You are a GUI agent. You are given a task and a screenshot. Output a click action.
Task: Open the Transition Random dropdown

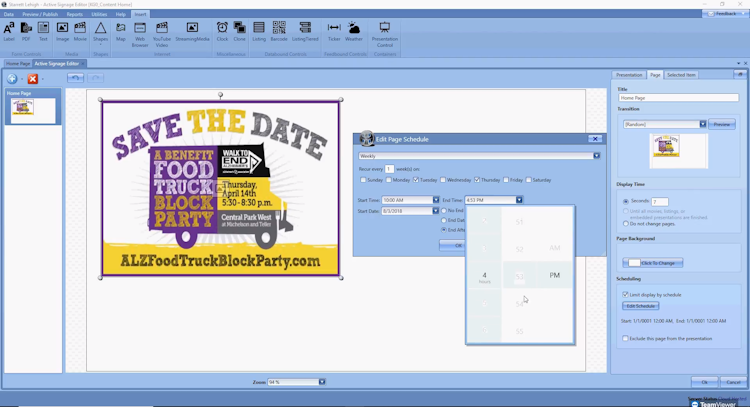(x=703, y=124)
